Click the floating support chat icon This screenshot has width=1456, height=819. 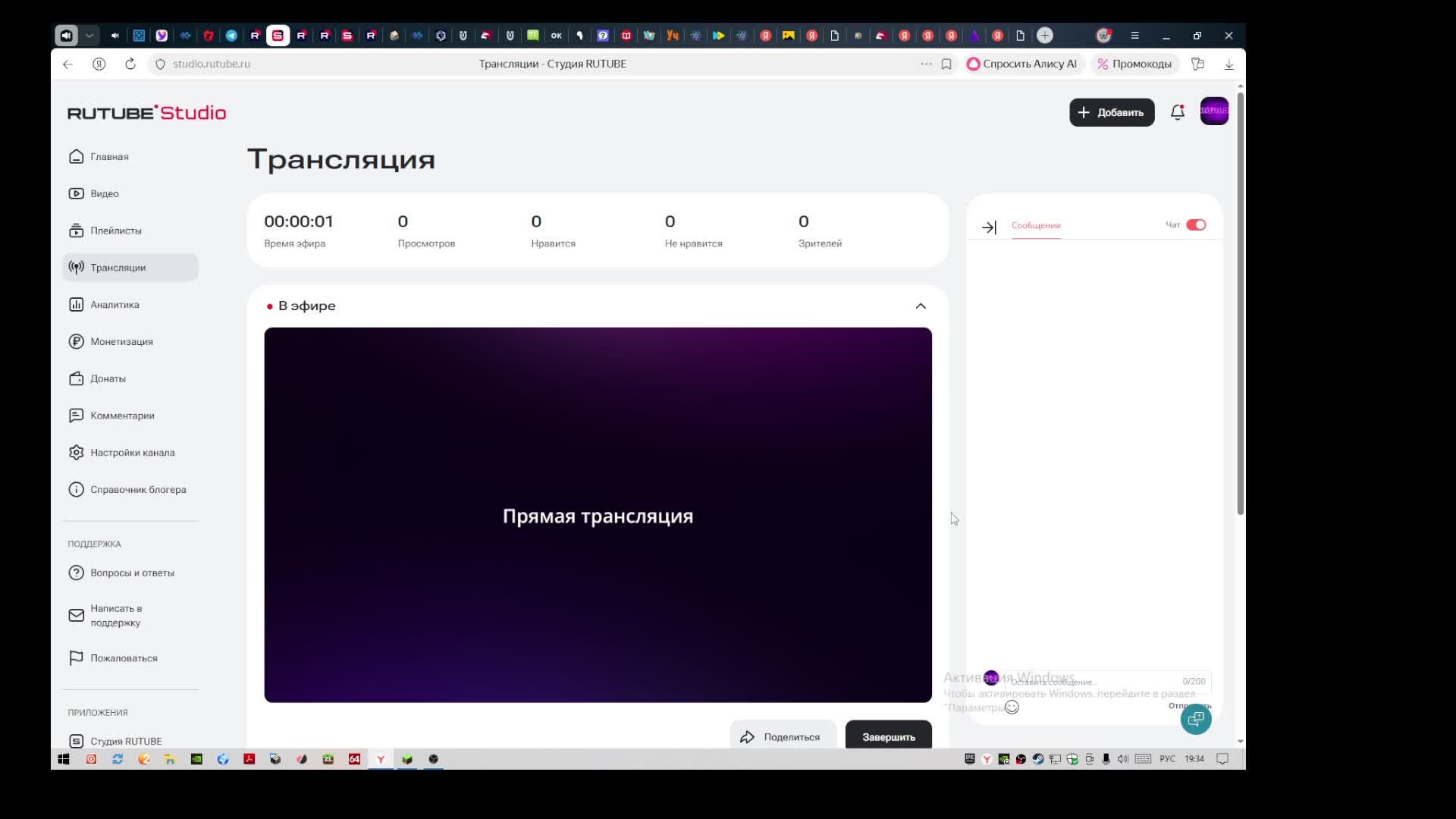click(x=1195, y=719)
